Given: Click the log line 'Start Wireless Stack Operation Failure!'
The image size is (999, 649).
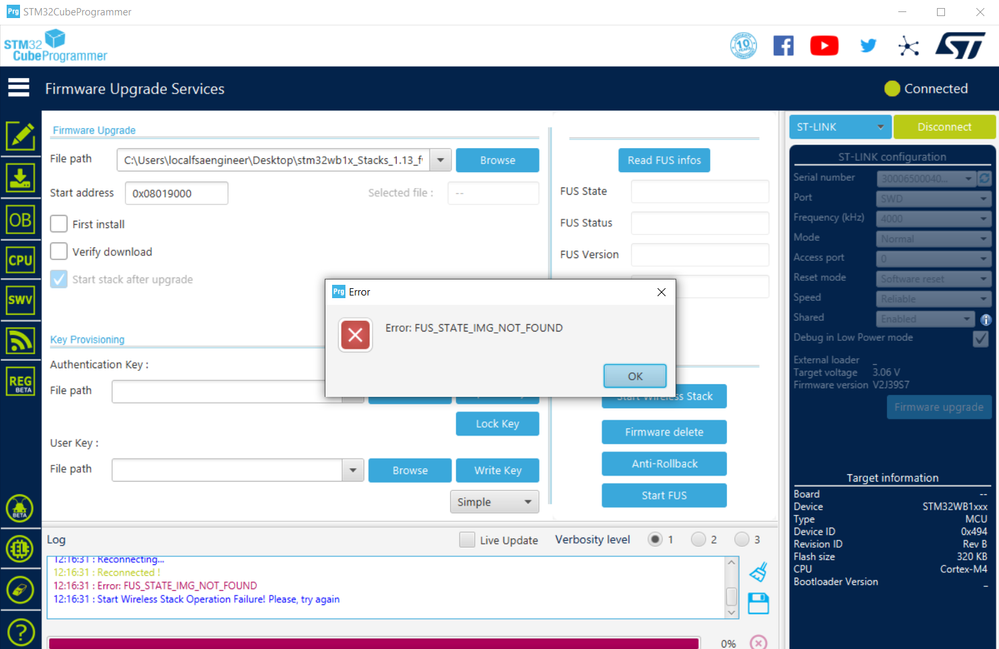Looking at the screenshot, I should pos(196,599).
